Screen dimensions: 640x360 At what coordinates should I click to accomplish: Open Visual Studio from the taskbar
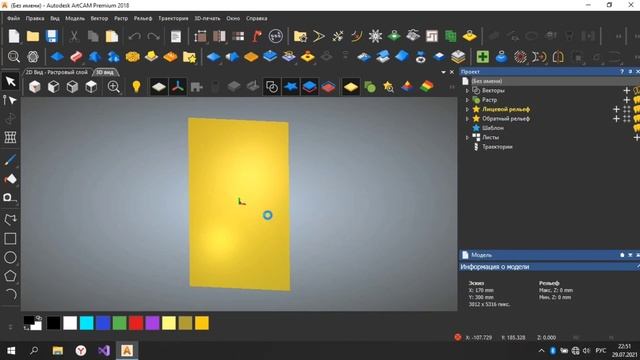click(104, 351)
